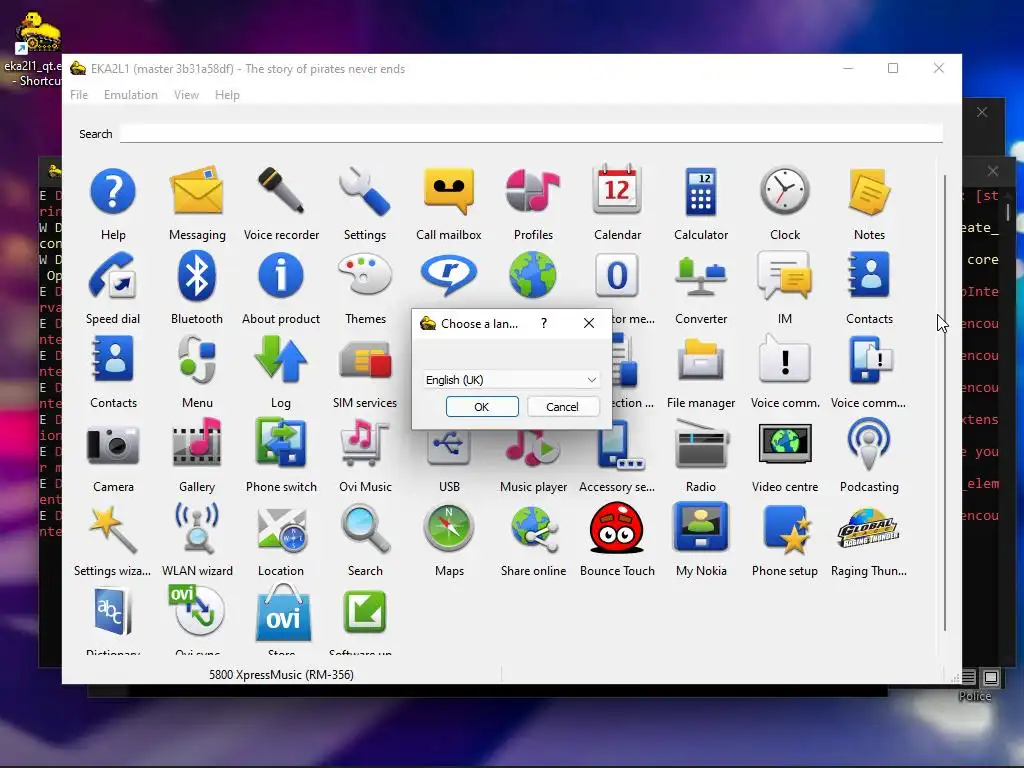Open the My Nokia app
The width and height of the screenshot is (1024, 768).
tap(701, 527)
